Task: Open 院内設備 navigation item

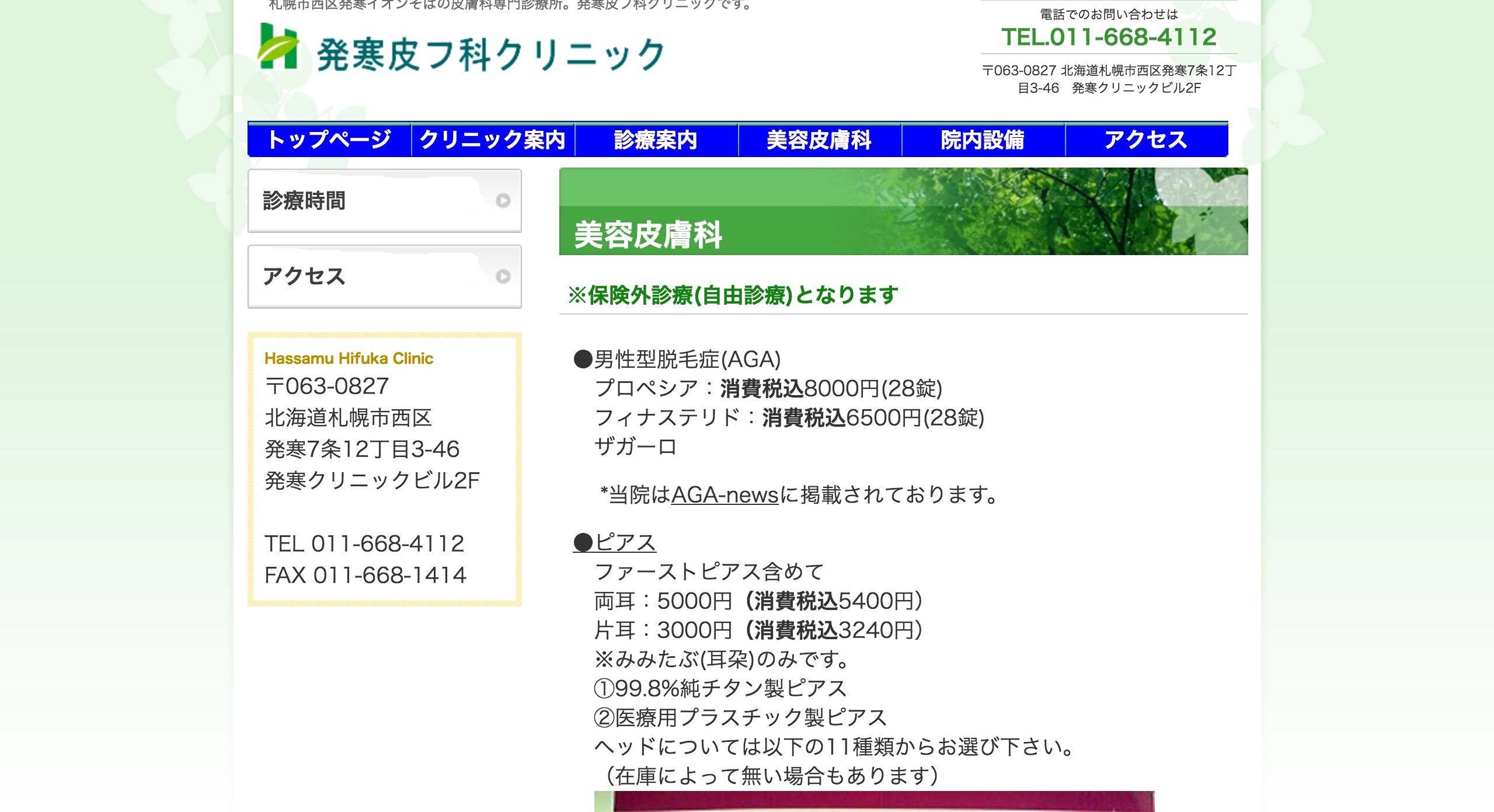Action: (x=983, y=140)
